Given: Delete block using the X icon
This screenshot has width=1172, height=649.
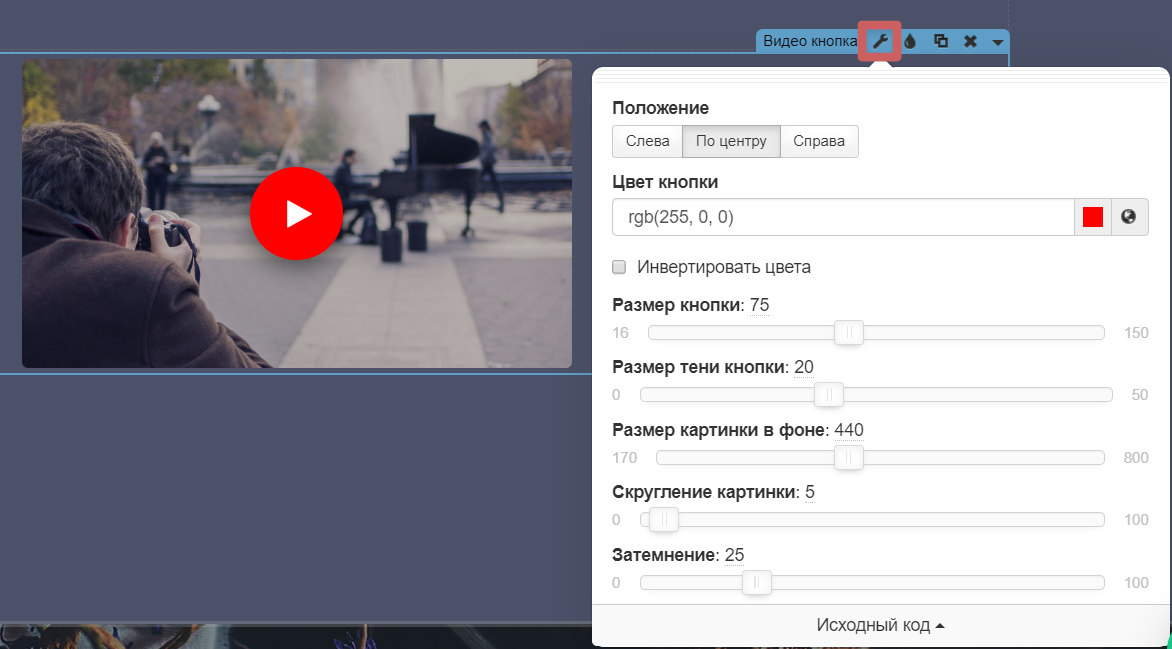Looking at the screenshot, I should click(970, 41).
